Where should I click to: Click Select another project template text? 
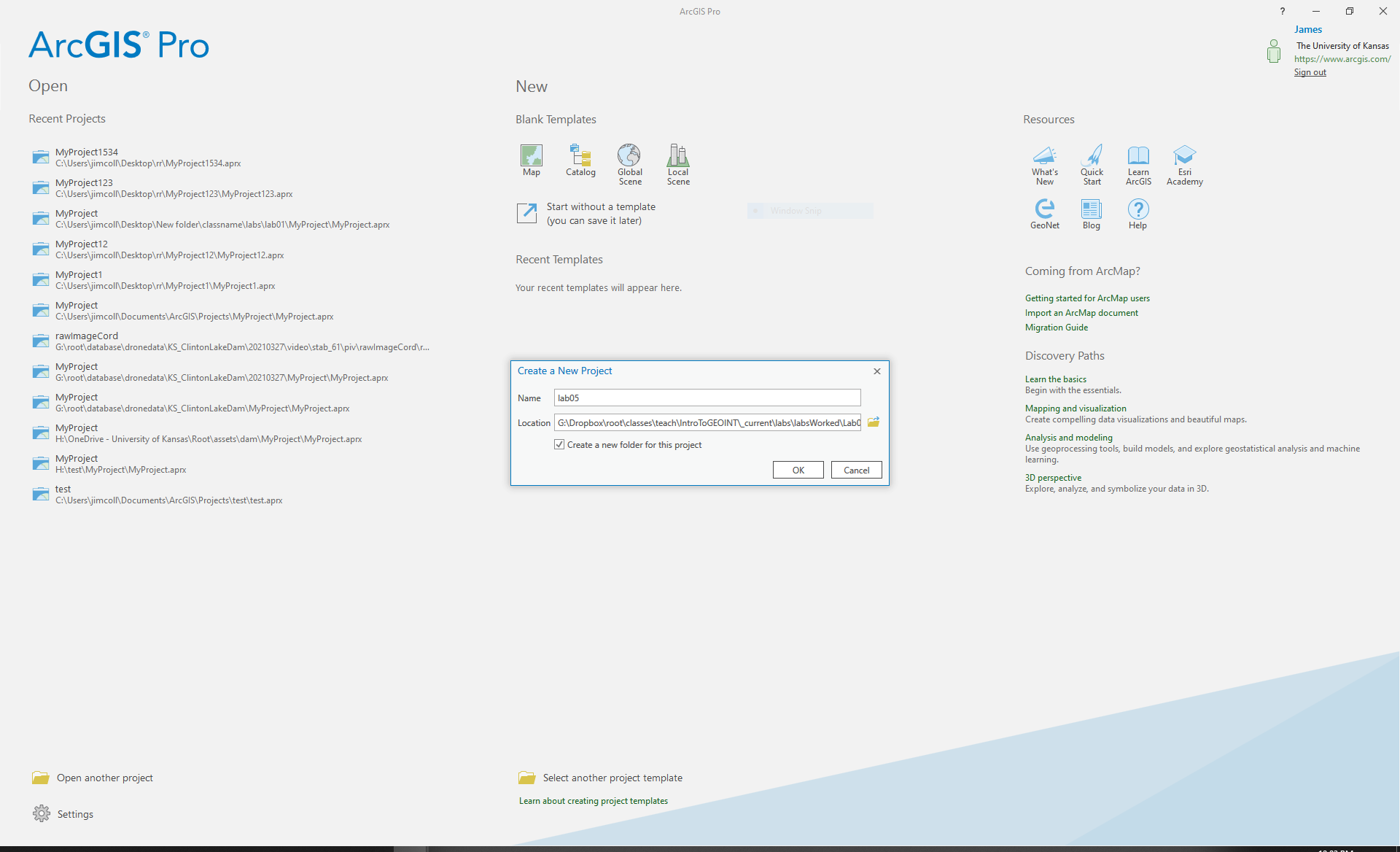(612, 778)
